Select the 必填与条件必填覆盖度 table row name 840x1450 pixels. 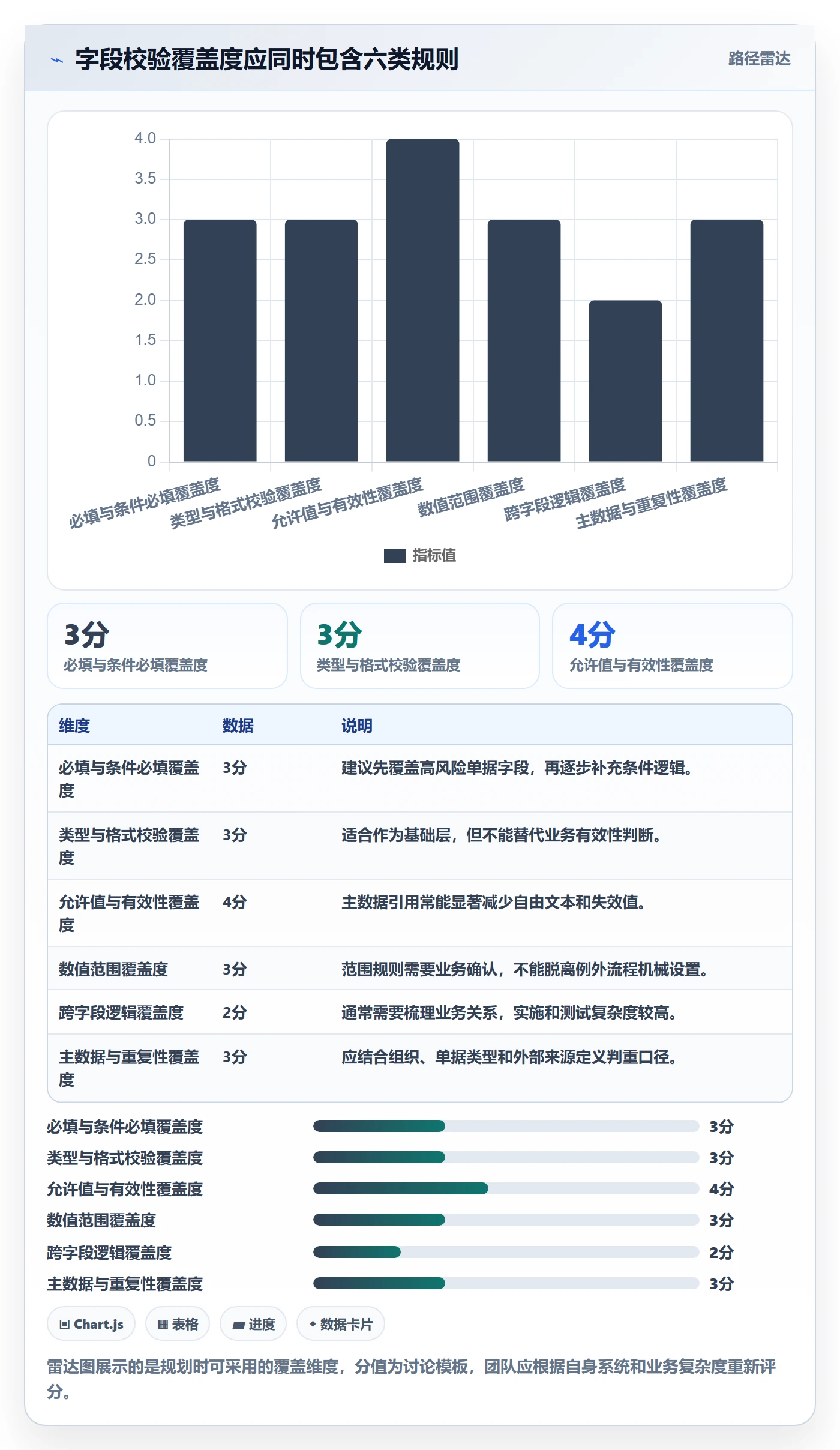tap(129, 779)
